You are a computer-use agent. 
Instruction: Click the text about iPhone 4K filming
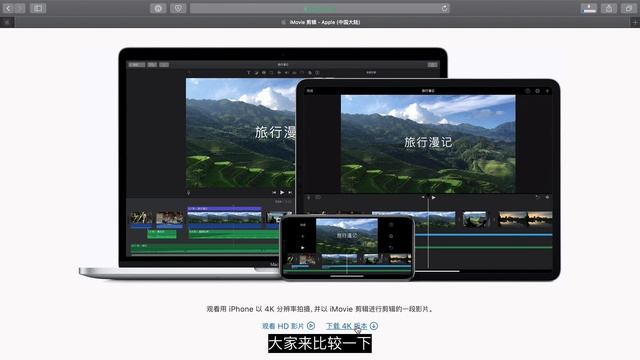[319, 309]
